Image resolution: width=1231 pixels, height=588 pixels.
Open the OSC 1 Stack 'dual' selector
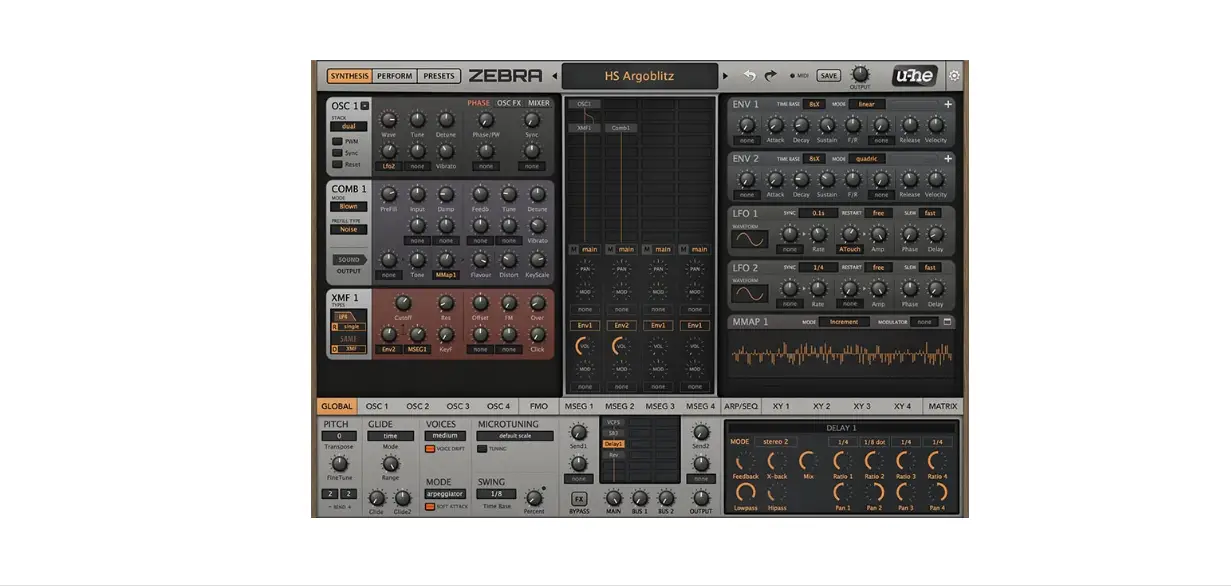[x=348, y=127]
